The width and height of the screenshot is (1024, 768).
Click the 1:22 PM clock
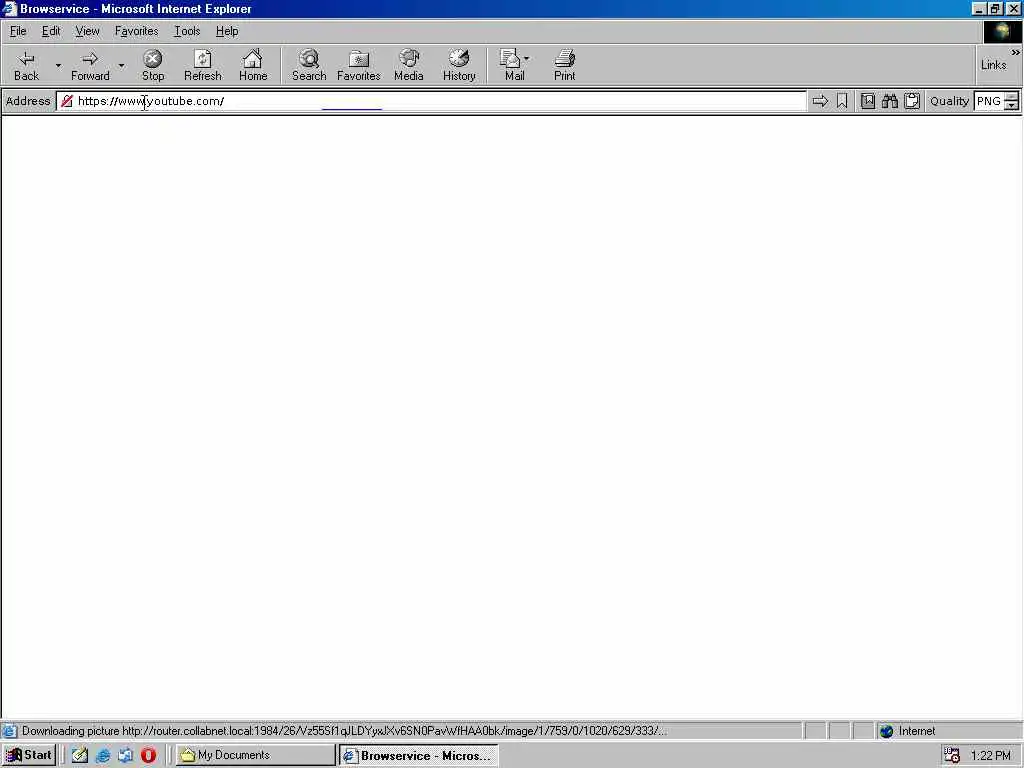tap(991, 756)
